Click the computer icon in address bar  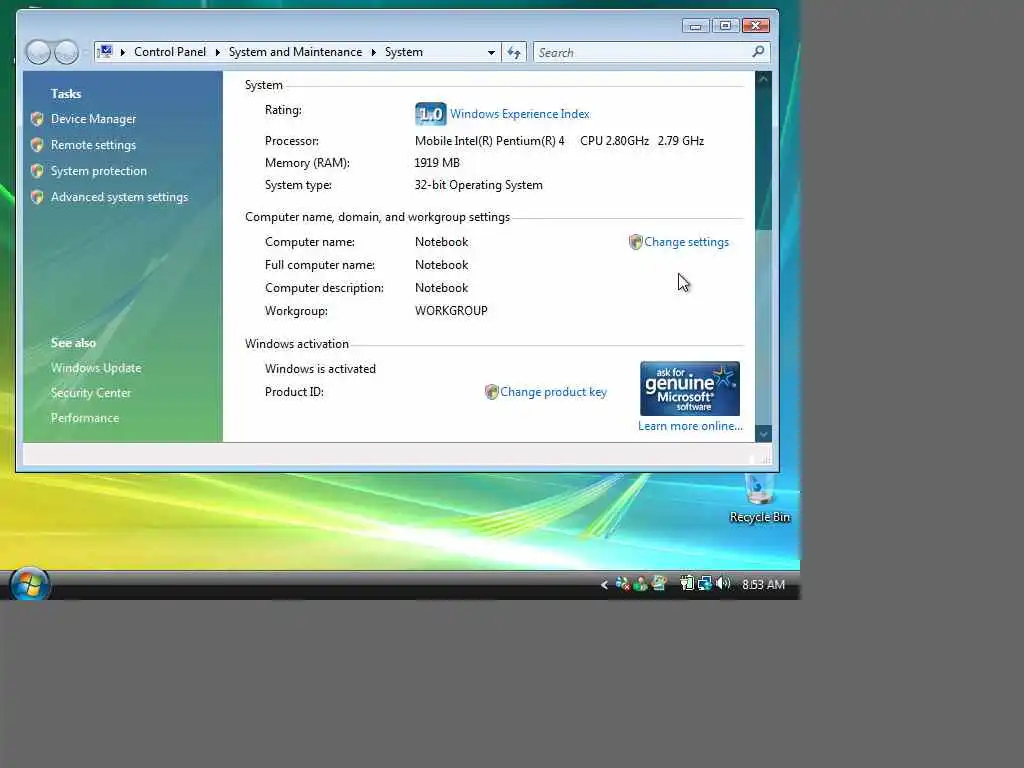pos(105,52)
